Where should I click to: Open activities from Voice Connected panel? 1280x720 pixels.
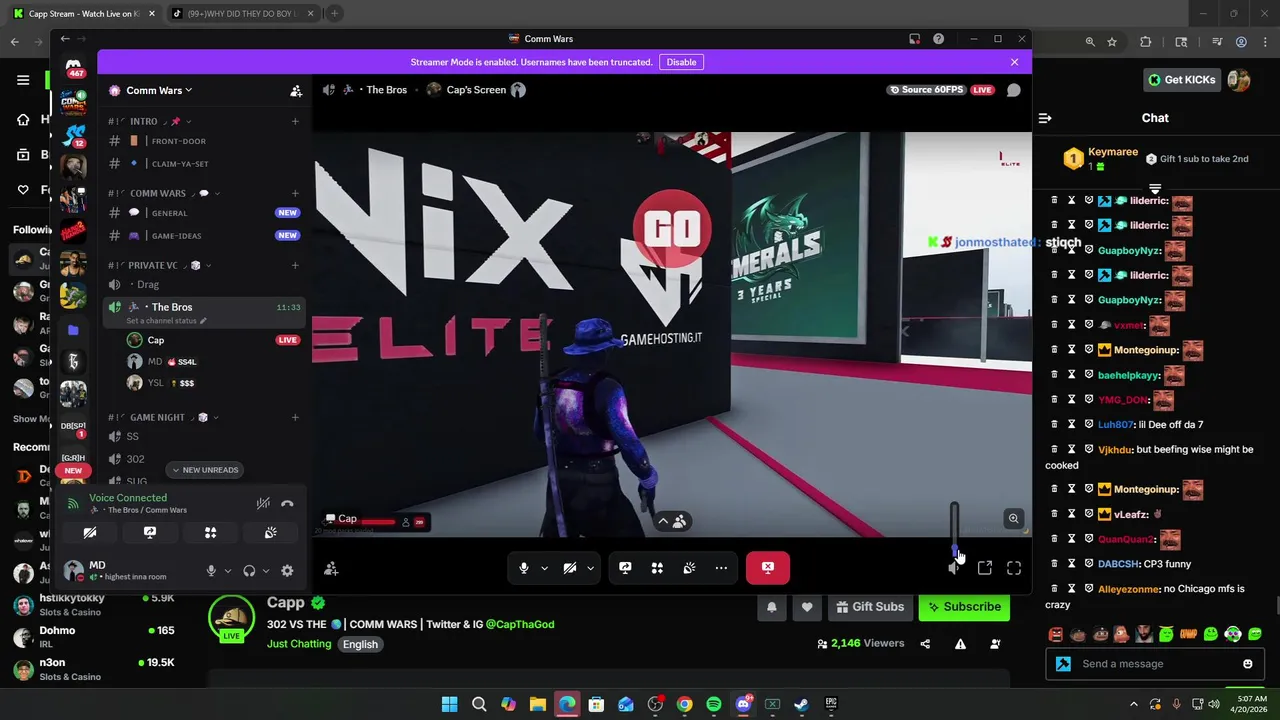(x=210, y=533)
